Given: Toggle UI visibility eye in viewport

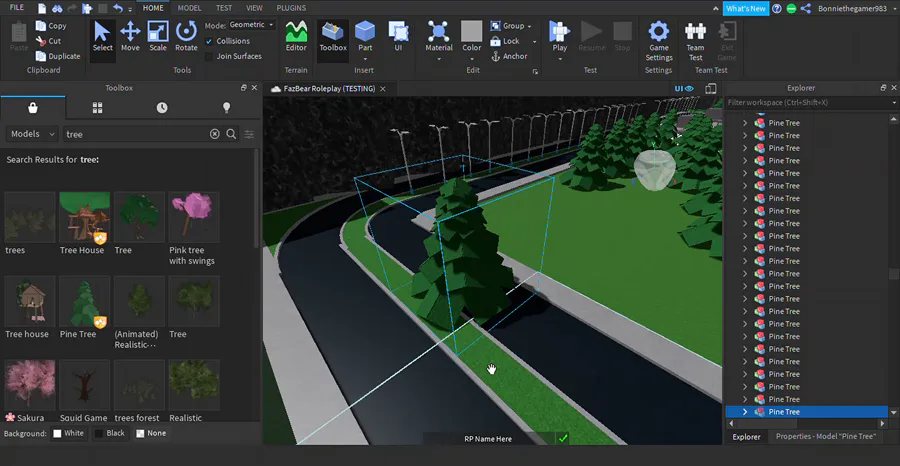Looking at the screenshot, I should tap(684, 88).
